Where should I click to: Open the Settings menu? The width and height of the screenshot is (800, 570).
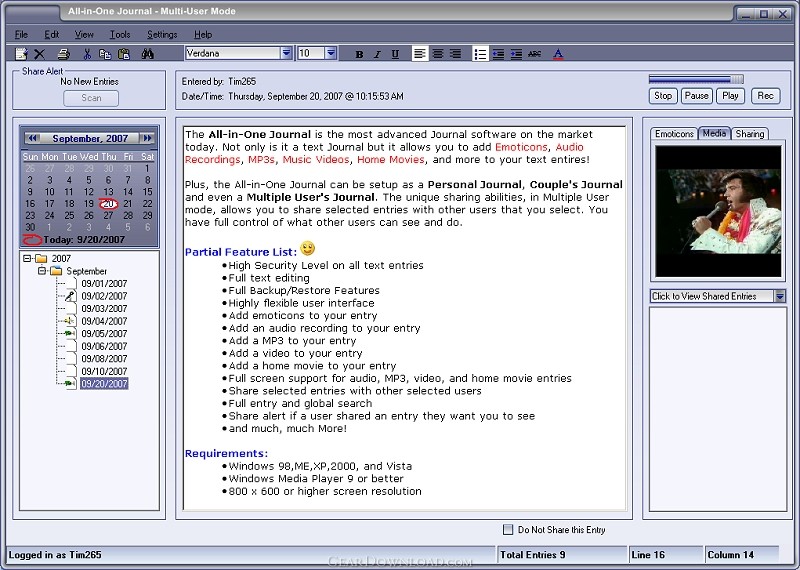162,35
